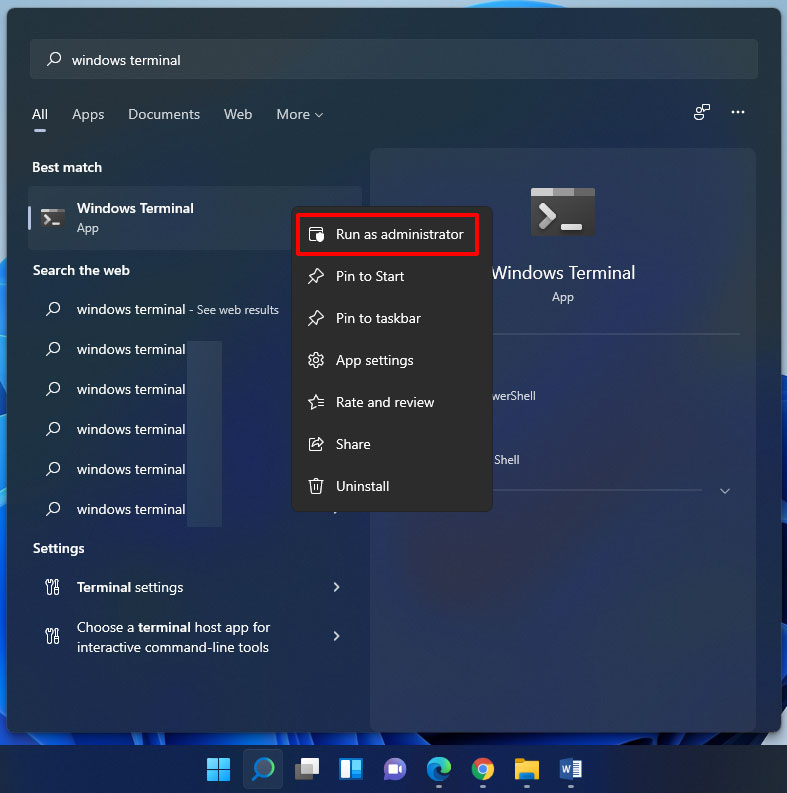Screen dimensions: 787x793
Task: Click the Windows Terminal best match icon
Action: [53, 218]
